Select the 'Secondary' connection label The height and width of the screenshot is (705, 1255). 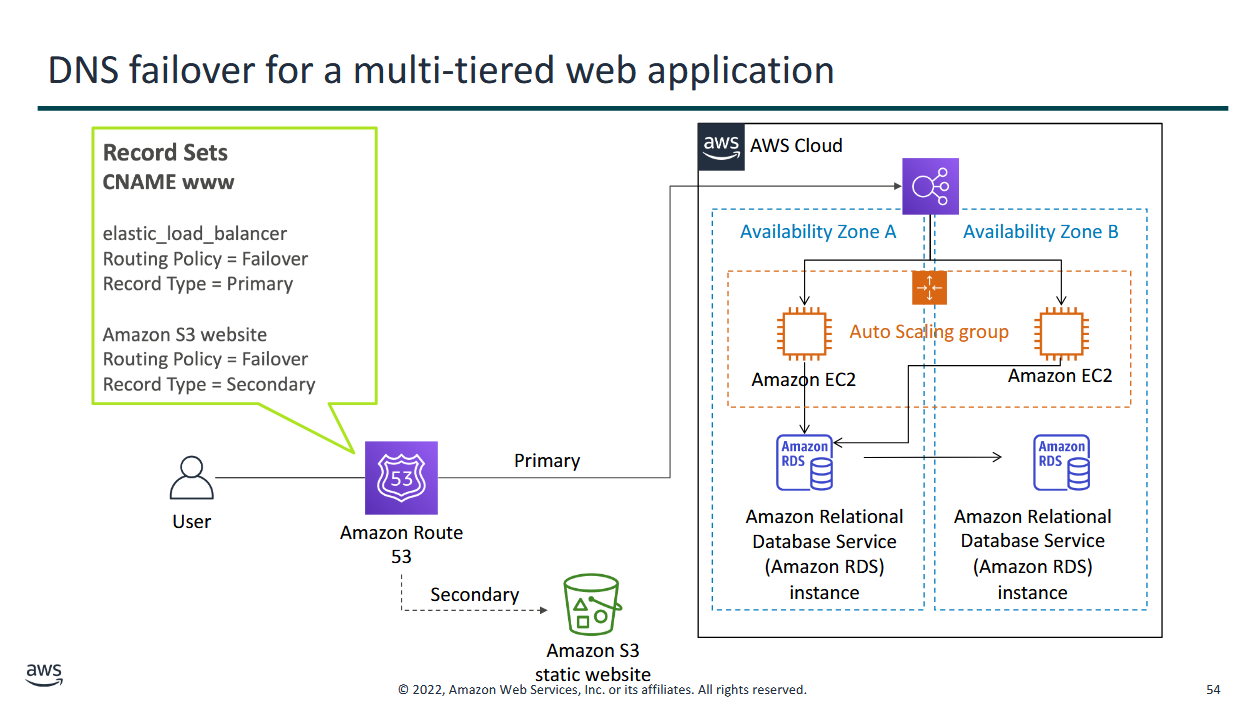click(474, 595)
